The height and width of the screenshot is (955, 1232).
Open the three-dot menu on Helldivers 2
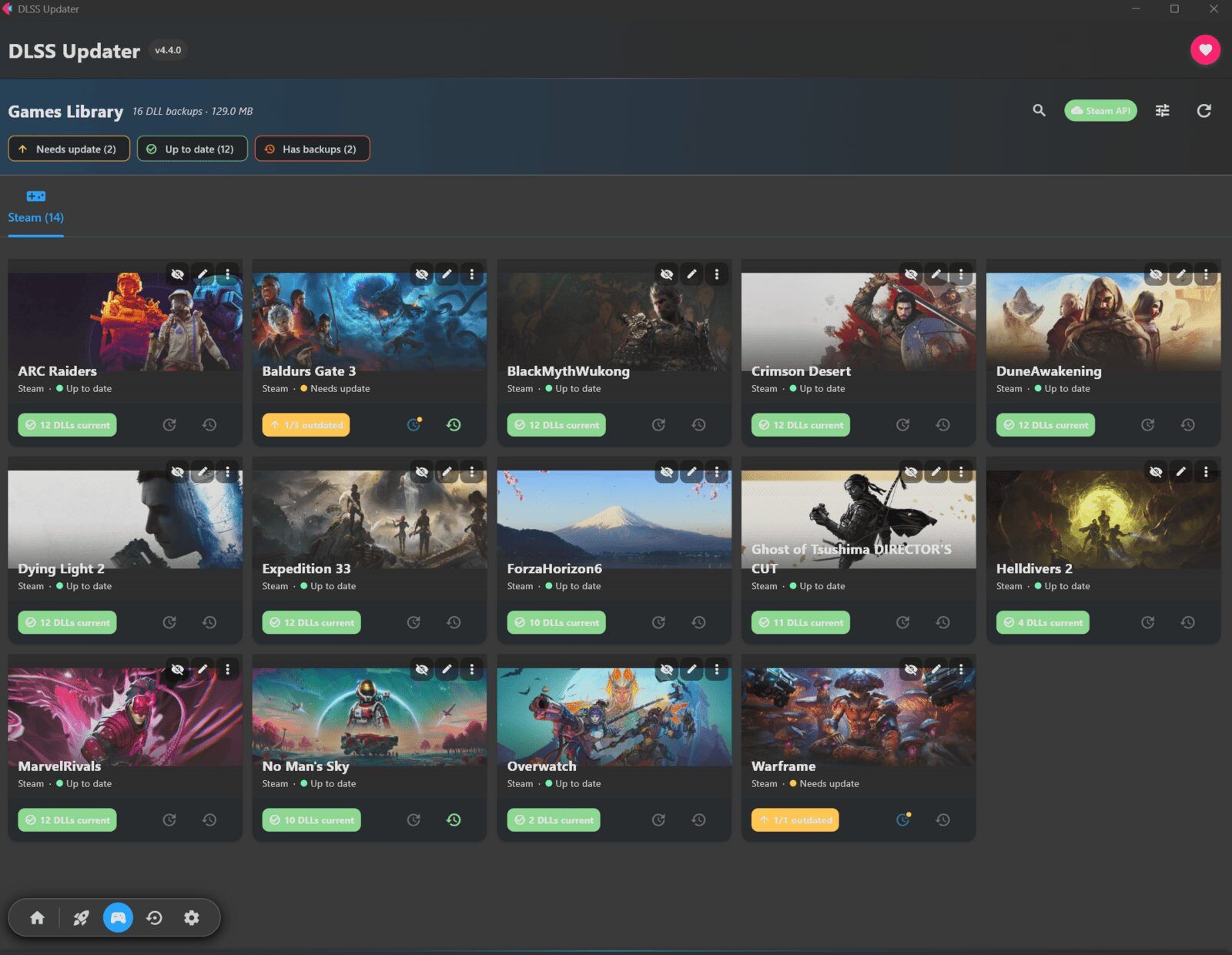(x=1206, y=471)
